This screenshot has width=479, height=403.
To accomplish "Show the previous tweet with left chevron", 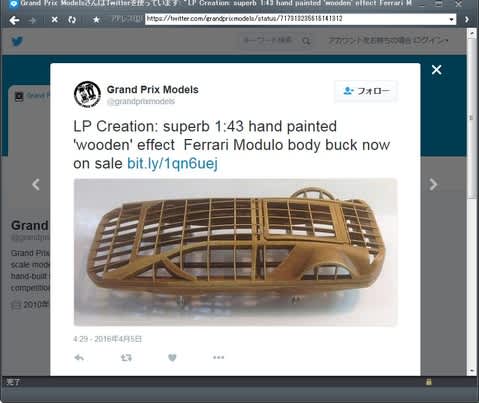I will click(36, 184).
